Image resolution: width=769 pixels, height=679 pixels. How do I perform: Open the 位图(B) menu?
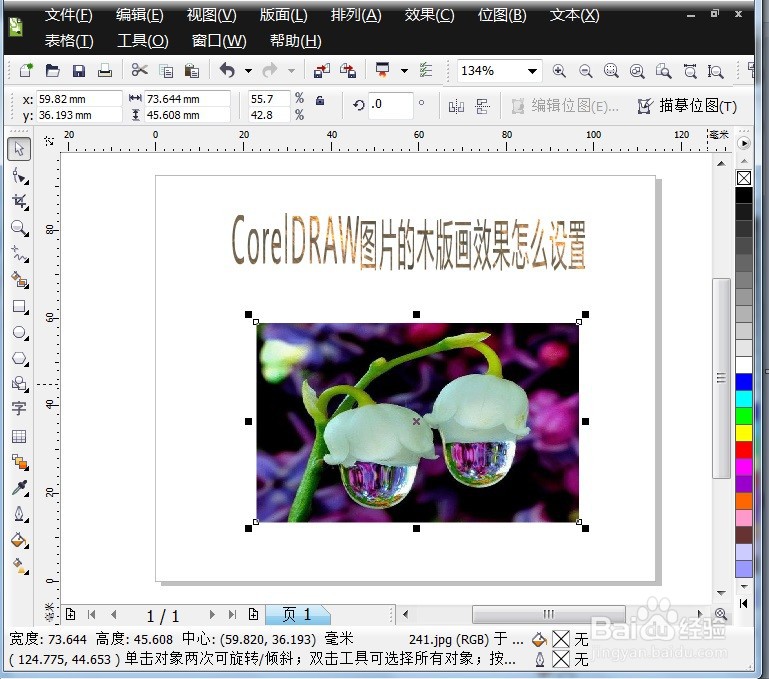click(x=502, y=15)
